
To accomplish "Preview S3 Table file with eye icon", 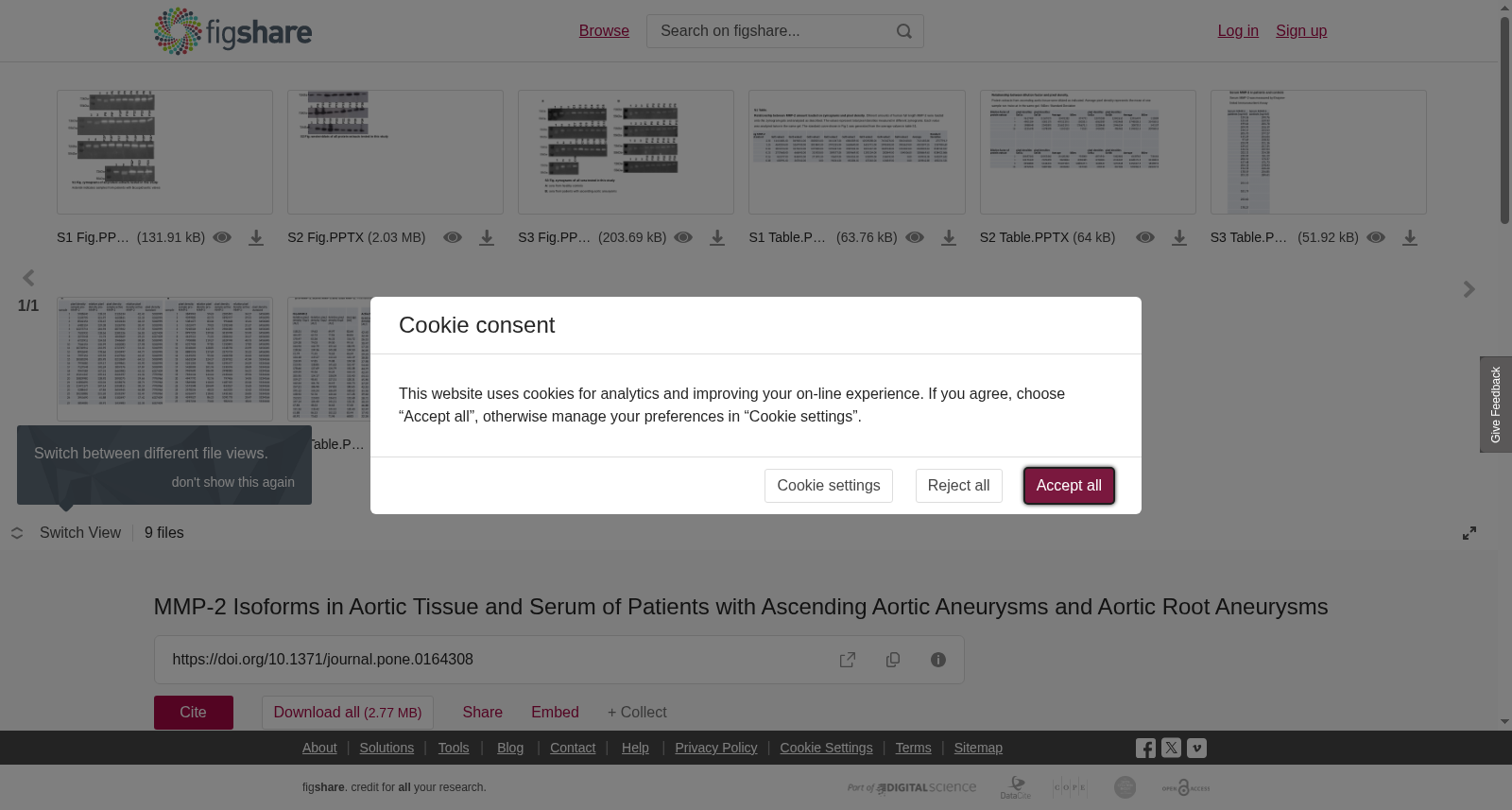I will pos(1376,237).
